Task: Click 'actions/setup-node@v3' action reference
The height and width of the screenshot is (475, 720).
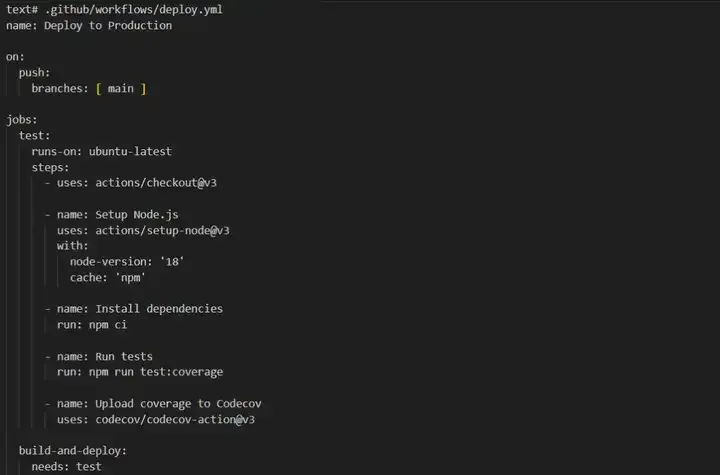Action: coord(162,230)
